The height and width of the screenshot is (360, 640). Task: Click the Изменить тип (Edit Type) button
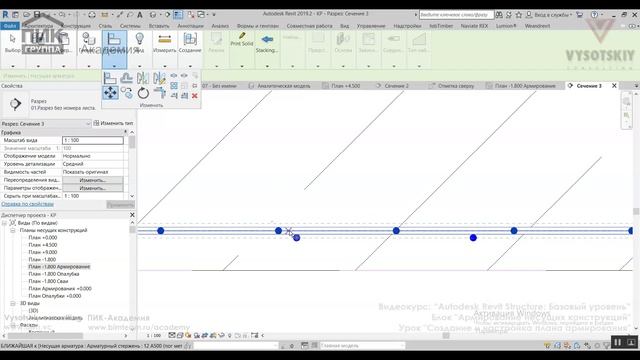(113, 123)
